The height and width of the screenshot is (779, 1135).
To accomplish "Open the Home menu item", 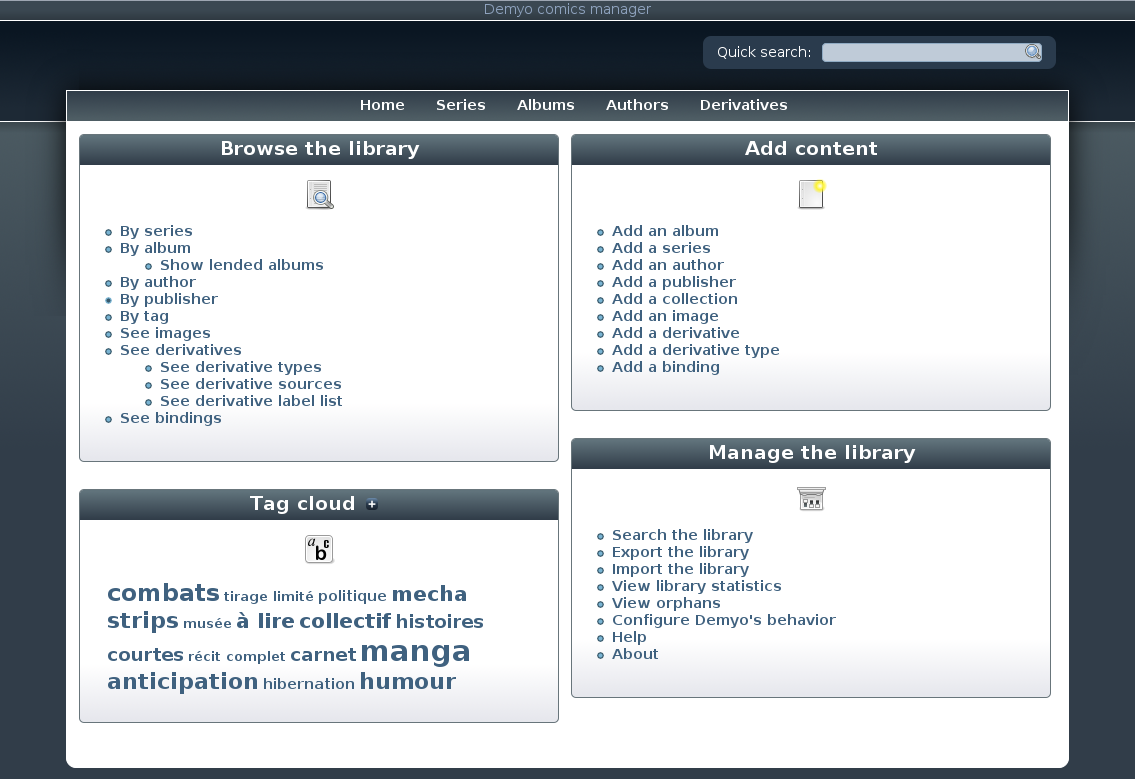I will click(382, 105).
